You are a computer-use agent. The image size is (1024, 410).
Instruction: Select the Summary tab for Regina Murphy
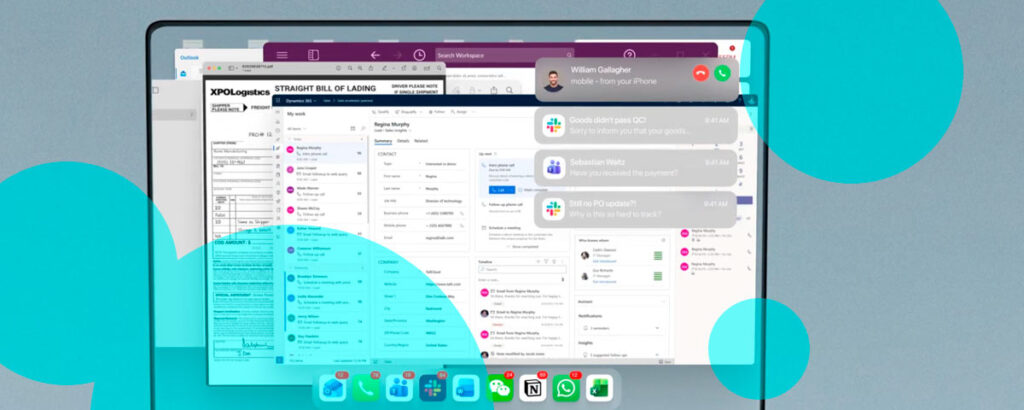[x=382, y=141]
